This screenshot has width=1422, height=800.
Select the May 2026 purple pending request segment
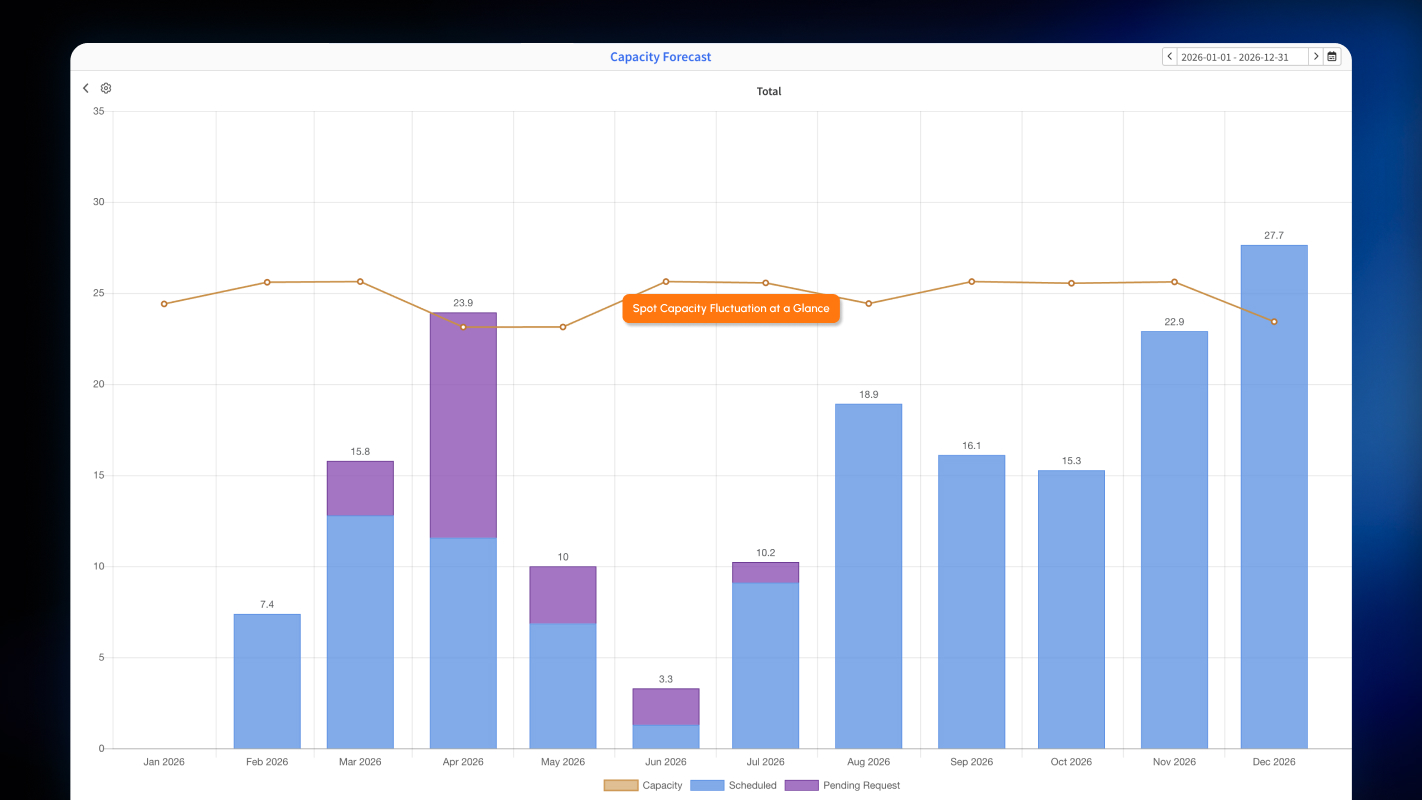(563, 595)
